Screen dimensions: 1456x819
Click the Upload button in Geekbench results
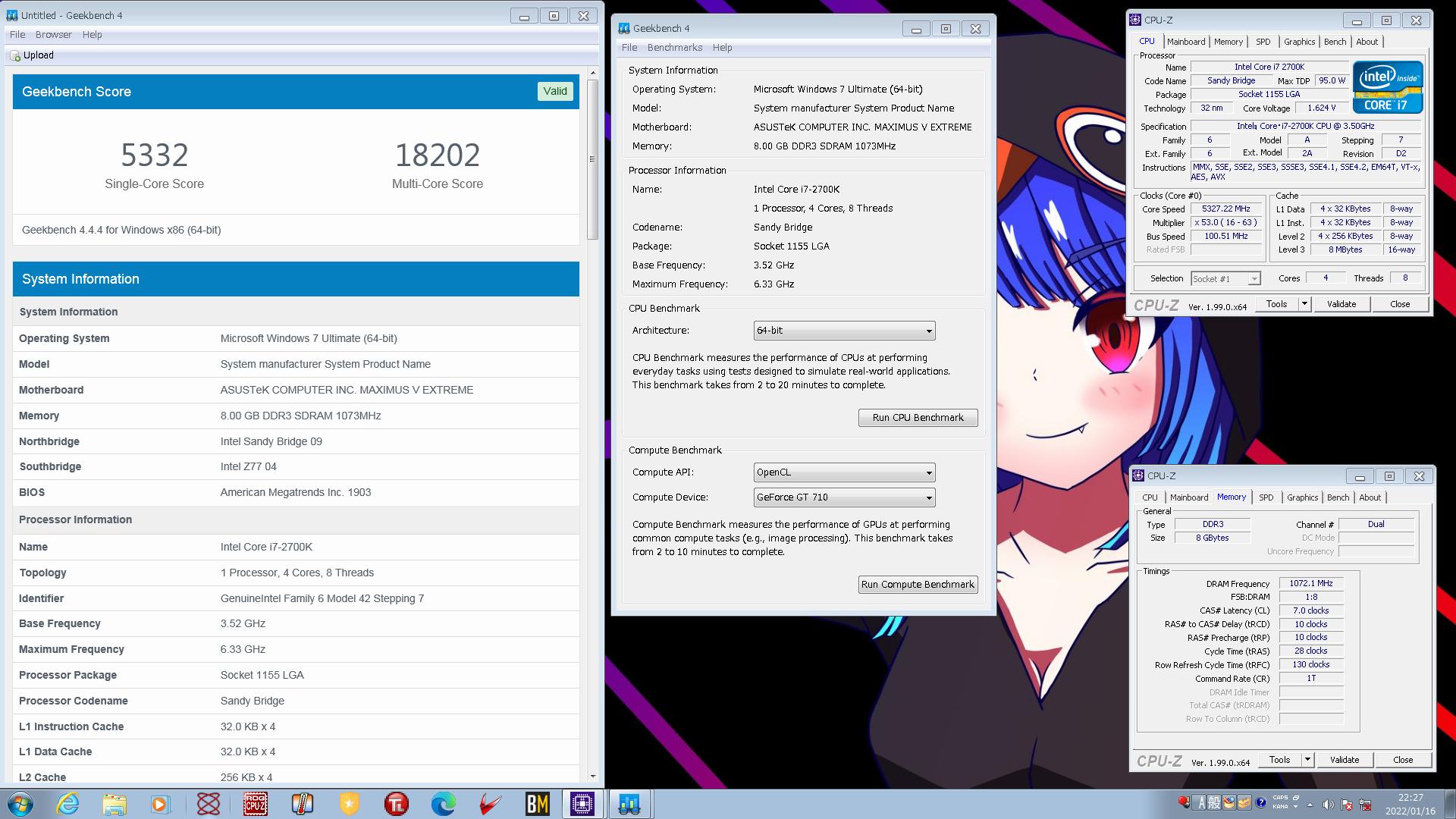click(x=32, y=55)
